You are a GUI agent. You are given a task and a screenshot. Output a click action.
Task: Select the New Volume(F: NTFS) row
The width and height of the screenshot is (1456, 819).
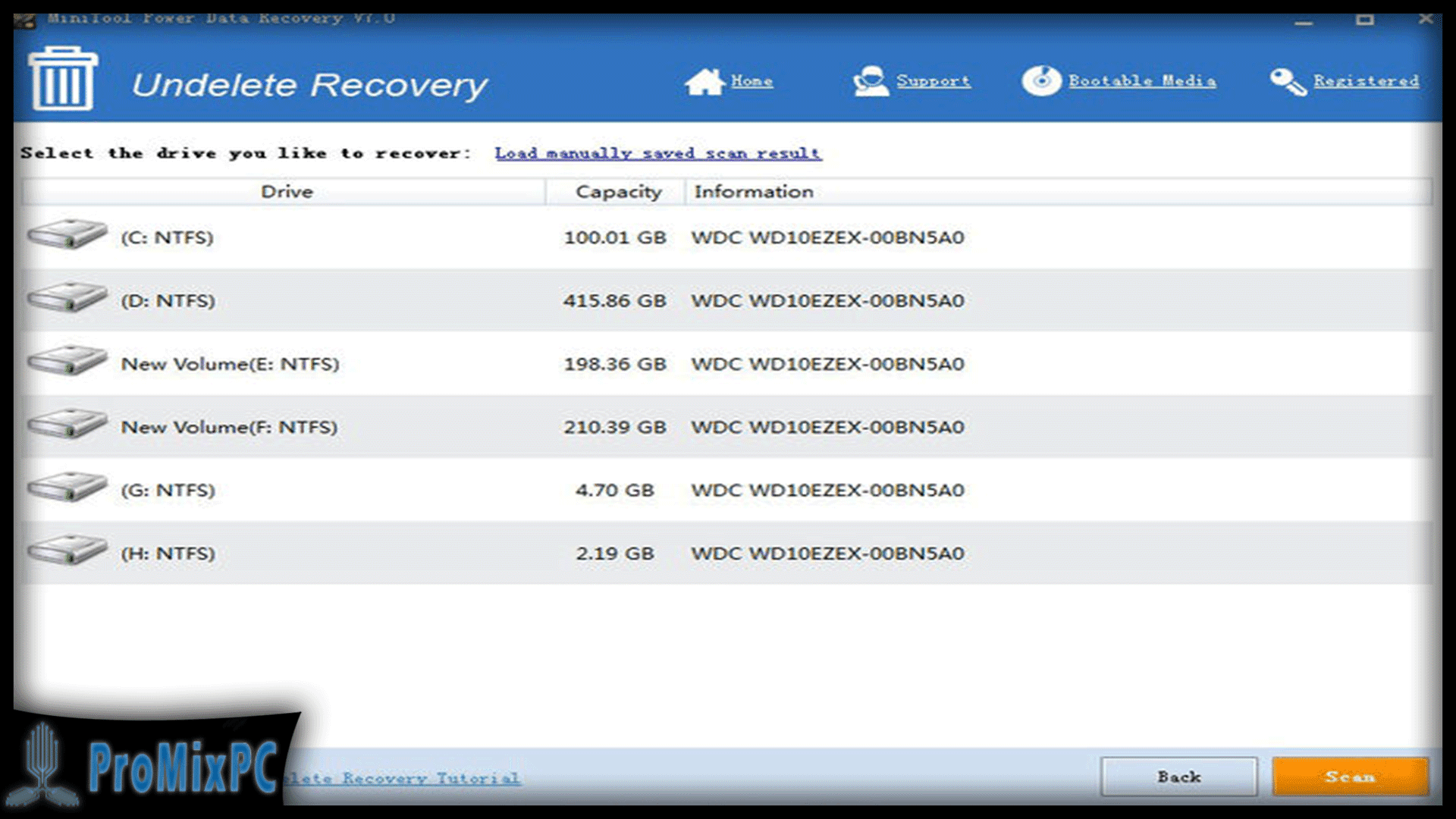pyautogui.click(x=727, y=427)
